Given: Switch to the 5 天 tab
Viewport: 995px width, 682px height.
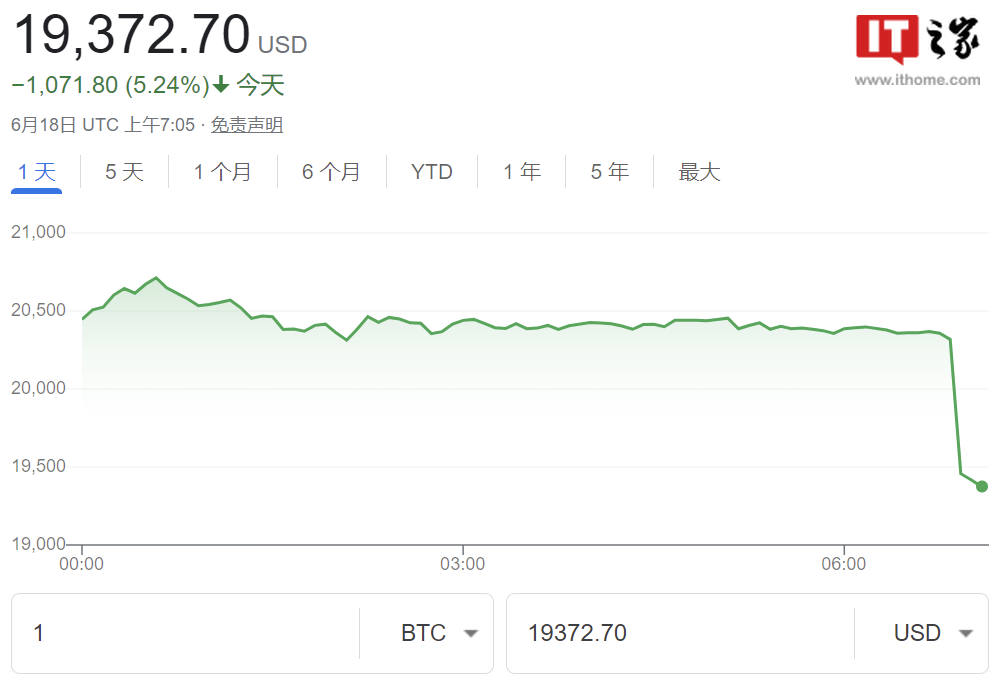Looking at the screenshot, I should coord(124,172).
